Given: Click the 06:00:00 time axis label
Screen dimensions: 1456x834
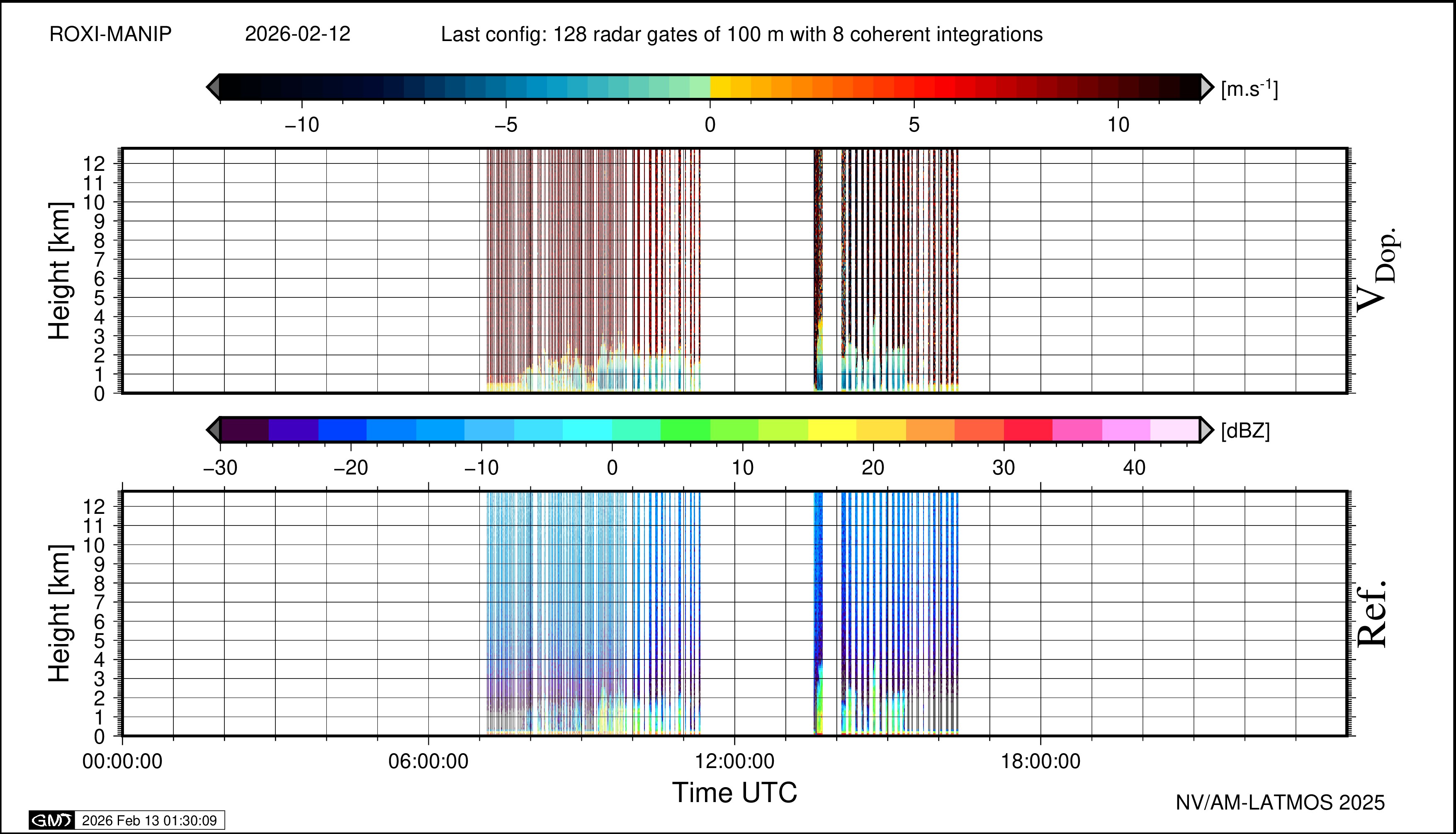Looking at the screenshot, I should point(428,761).
